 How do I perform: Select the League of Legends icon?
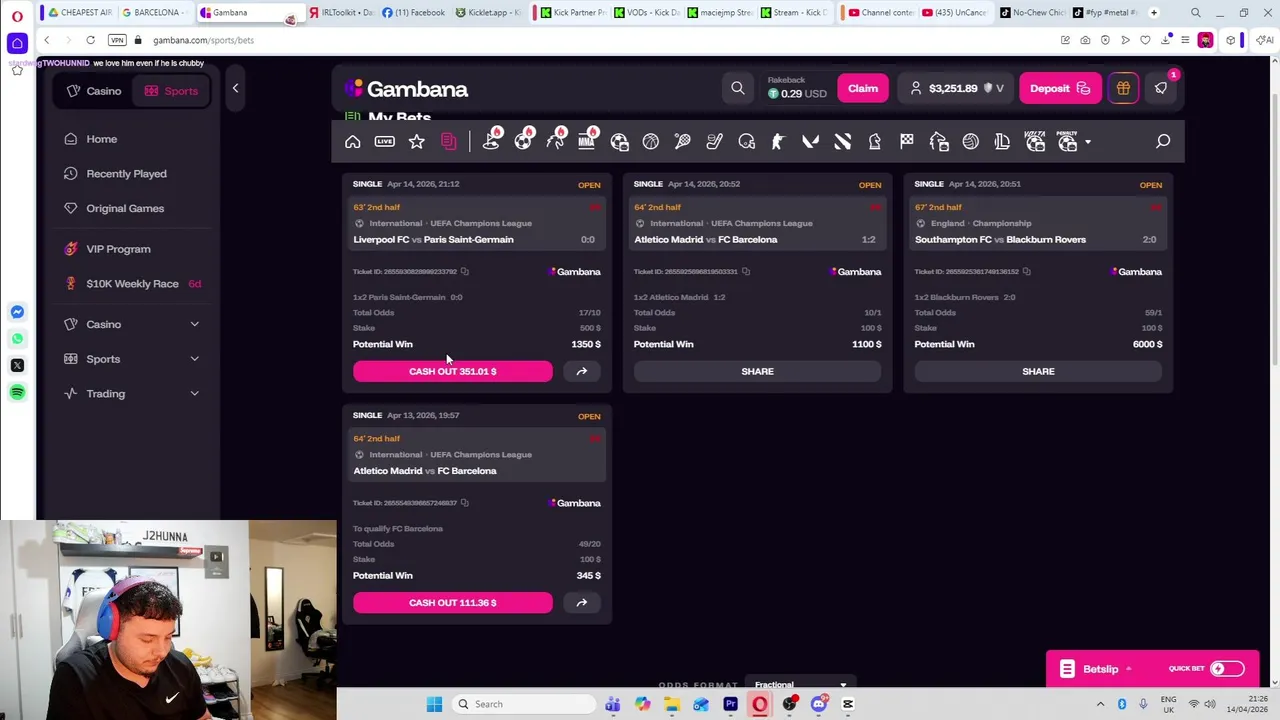pyautogui.click(x=1003, y=142)
